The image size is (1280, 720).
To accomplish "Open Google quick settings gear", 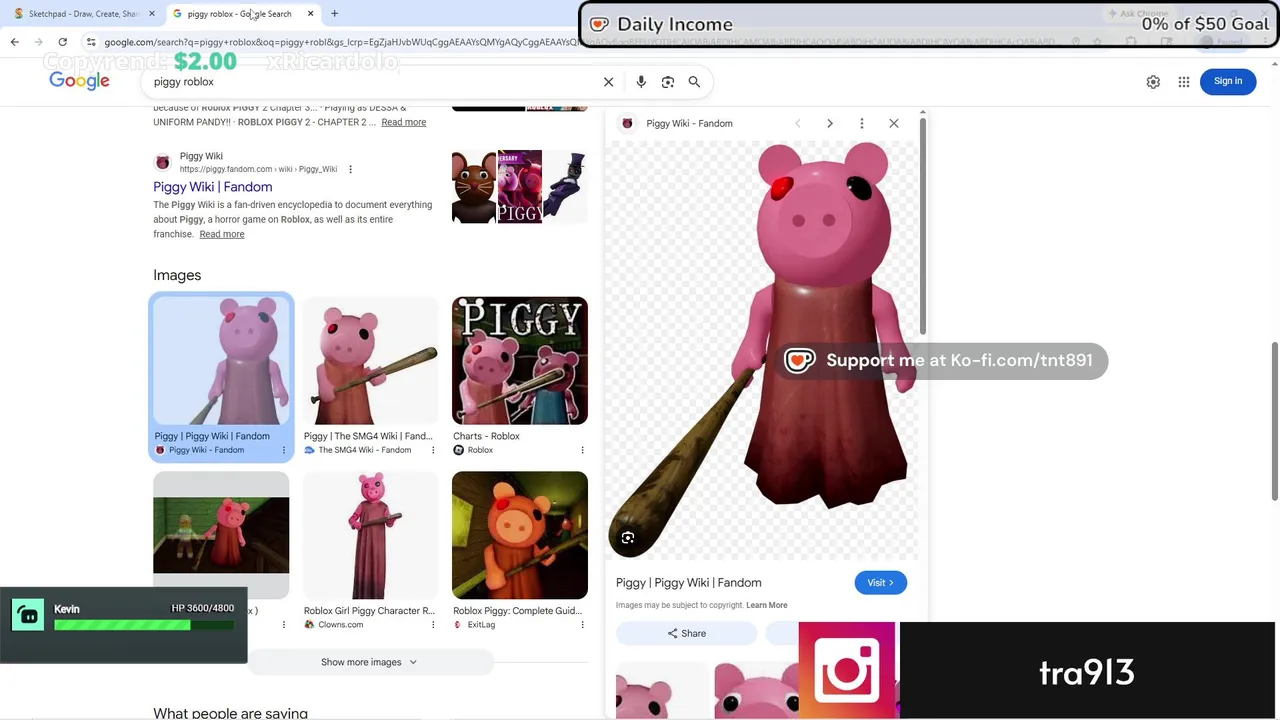I will [x=1153, y=82].
